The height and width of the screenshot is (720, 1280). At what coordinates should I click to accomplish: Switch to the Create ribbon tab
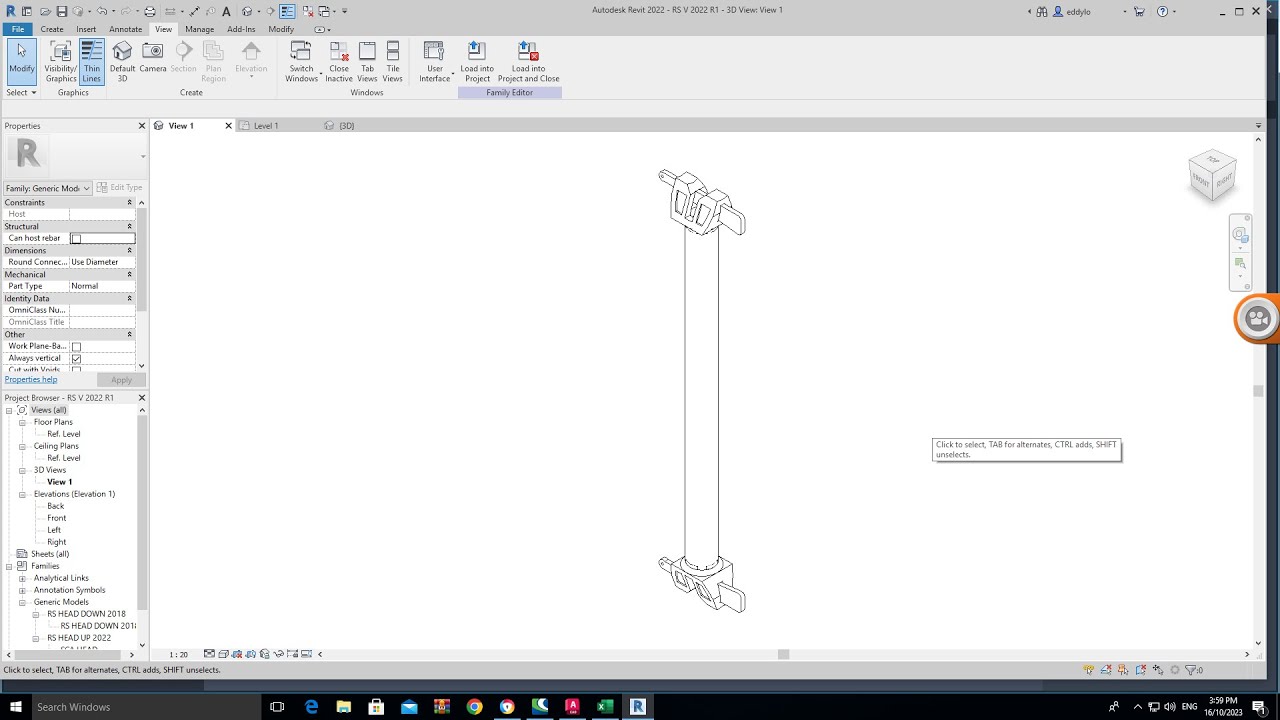coord(52,29)
